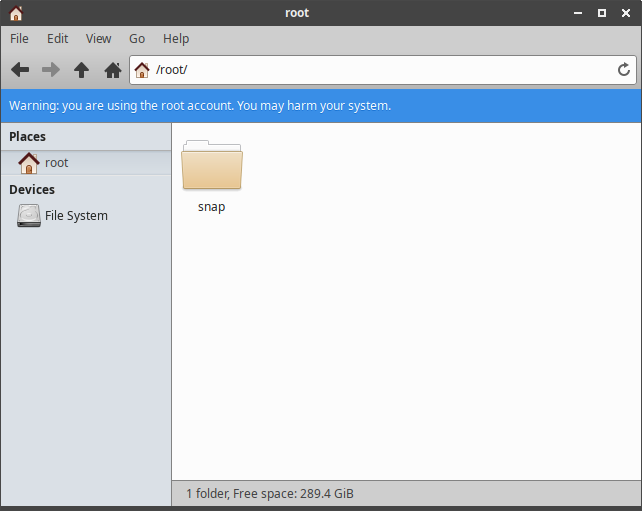Reload the folder with the refresh icon
642x511 pixels.
tap(624, 70)
